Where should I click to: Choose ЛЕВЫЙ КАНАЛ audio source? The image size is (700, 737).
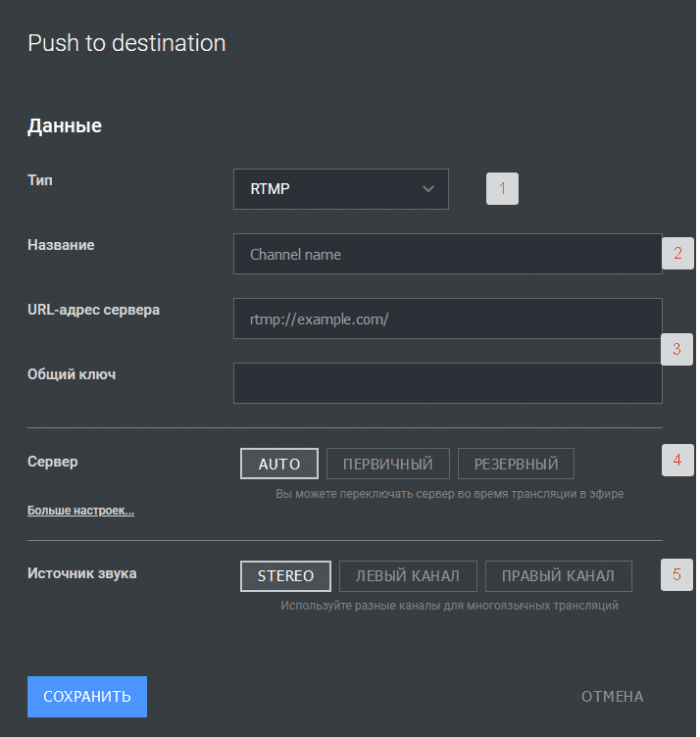(408, 576)
